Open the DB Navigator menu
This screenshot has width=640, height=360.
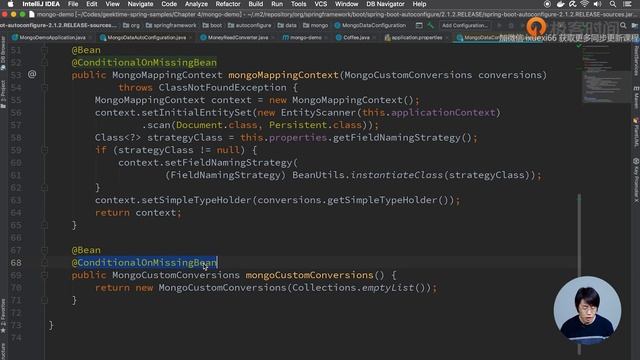[385, 4]
